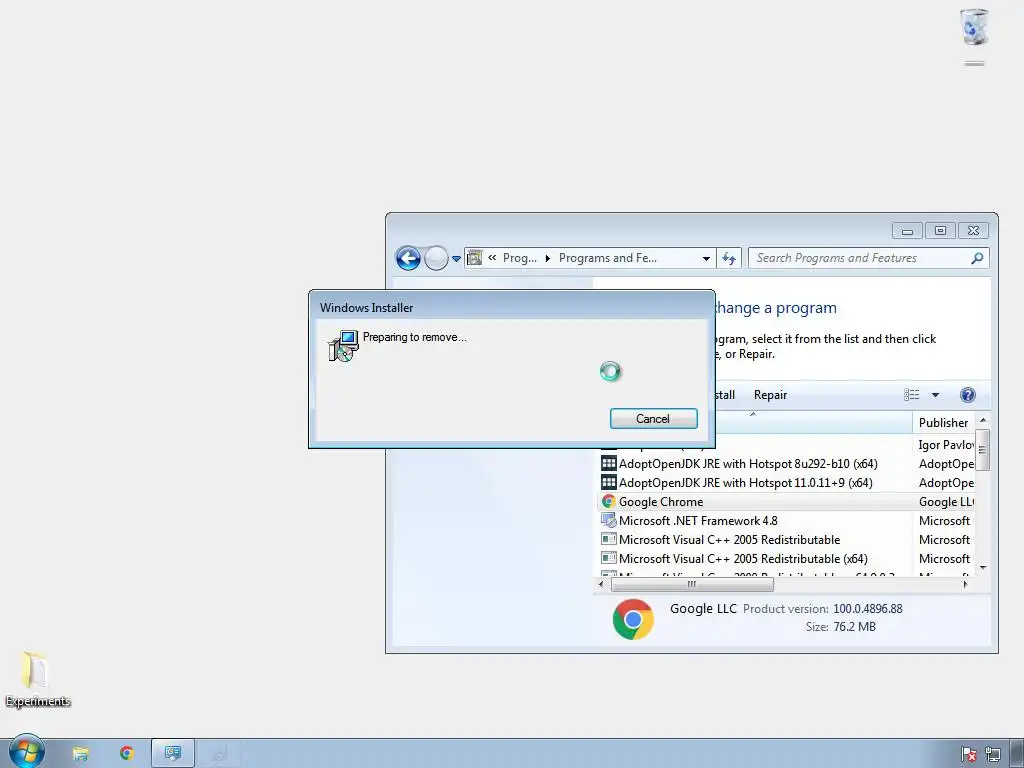Go back in Programs and Features window
The width and height of the screenshot is (1024, 768).
tap(408, 258)
